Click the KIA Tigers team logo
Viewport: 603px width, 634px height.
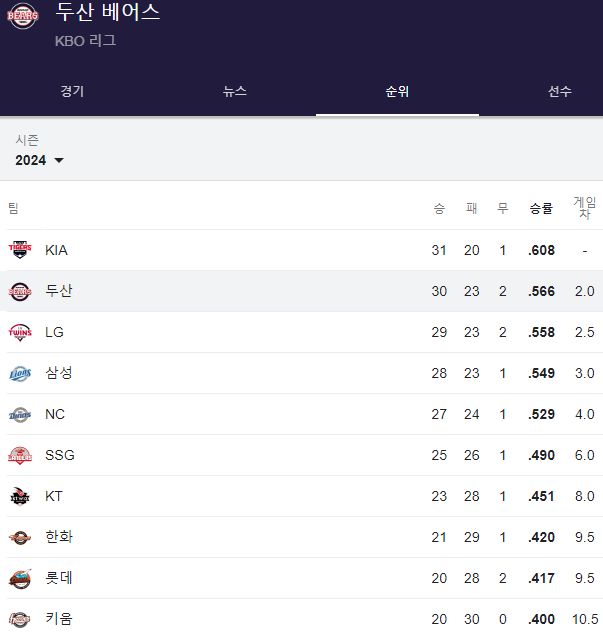pyautogui.click(x=20, y=250)
